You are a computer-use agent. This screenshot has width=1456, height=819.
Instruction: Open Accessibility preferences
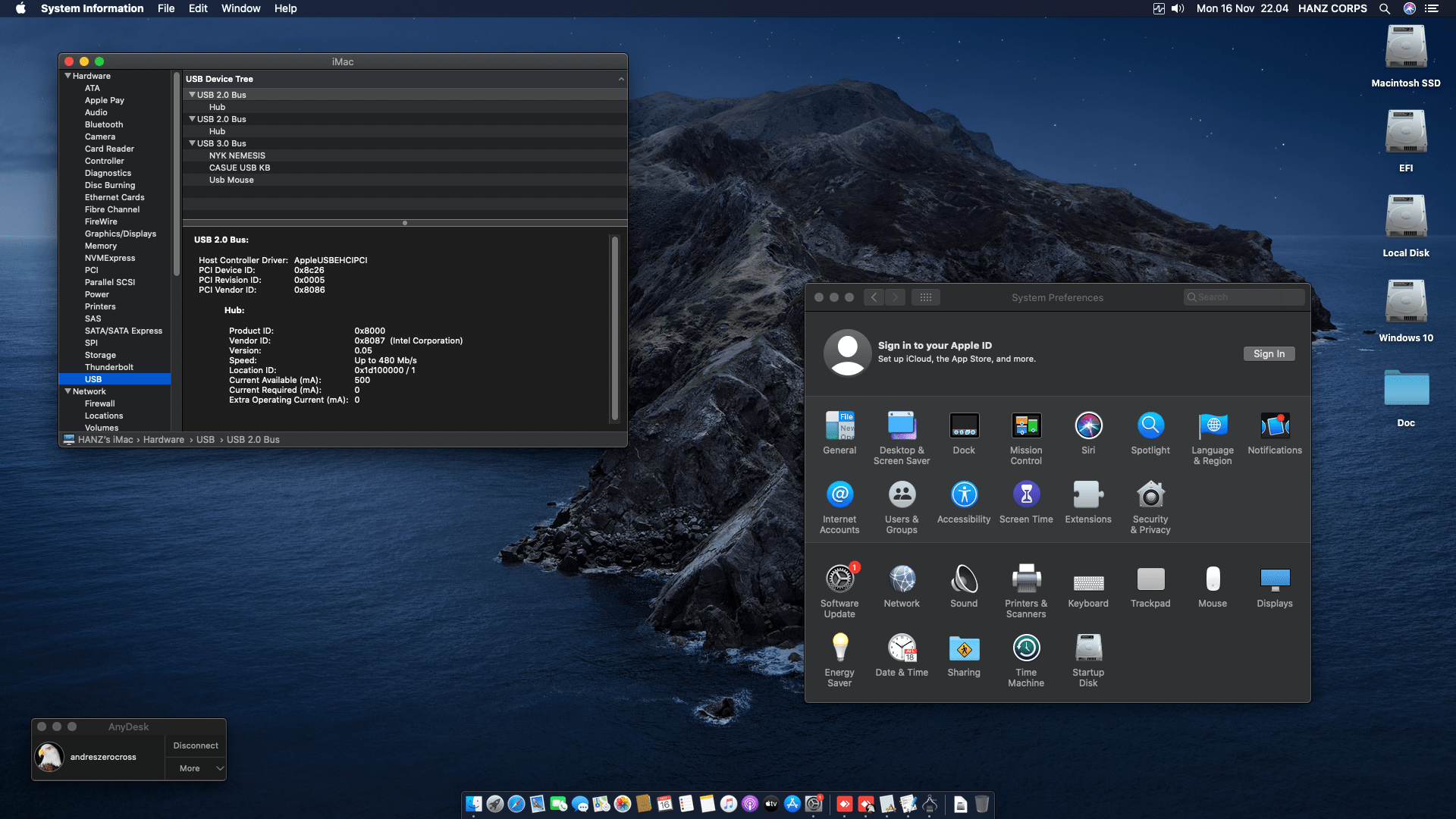click(963, 495)
